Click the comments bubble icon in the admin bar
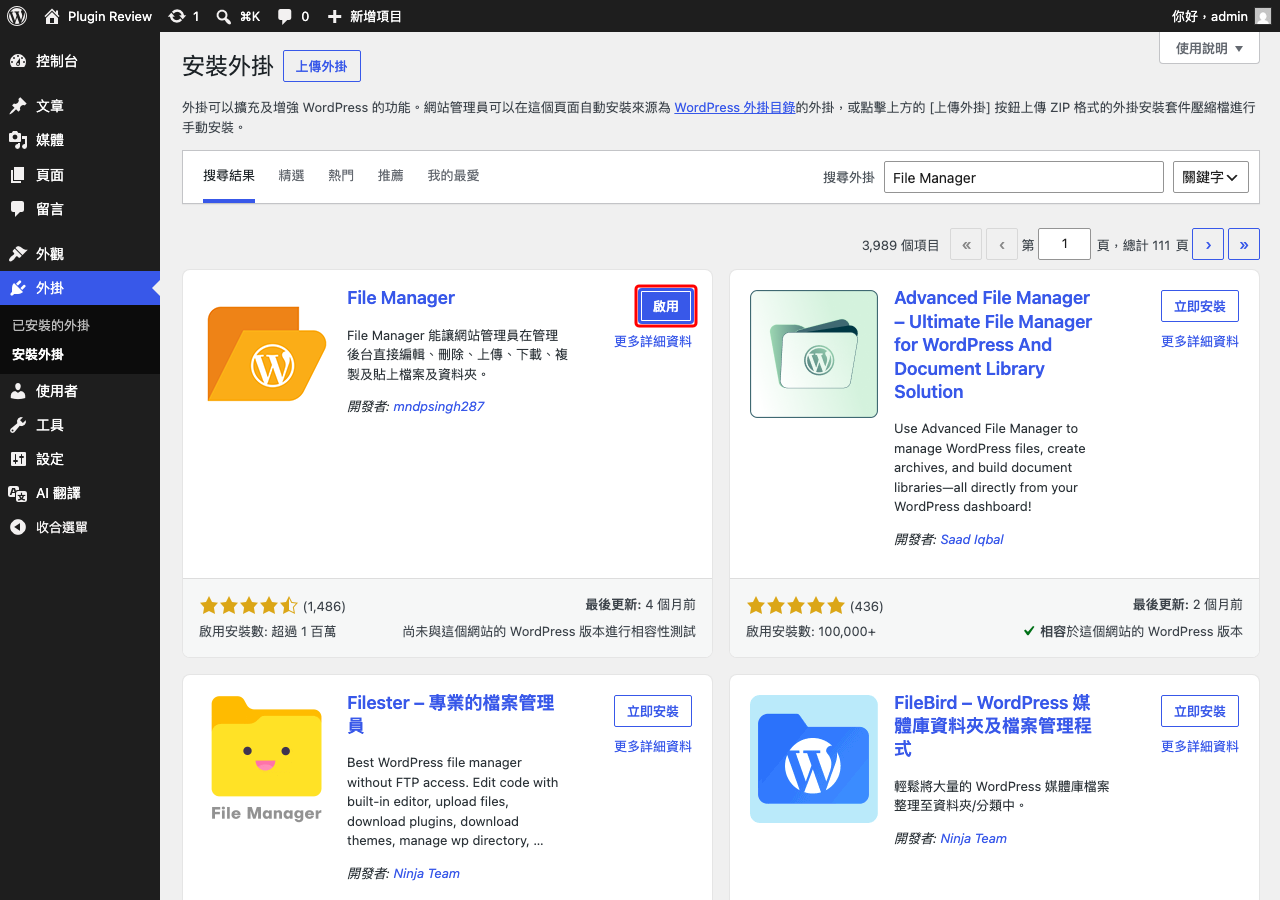The image size is (1280, 900). tap(285, 16)
